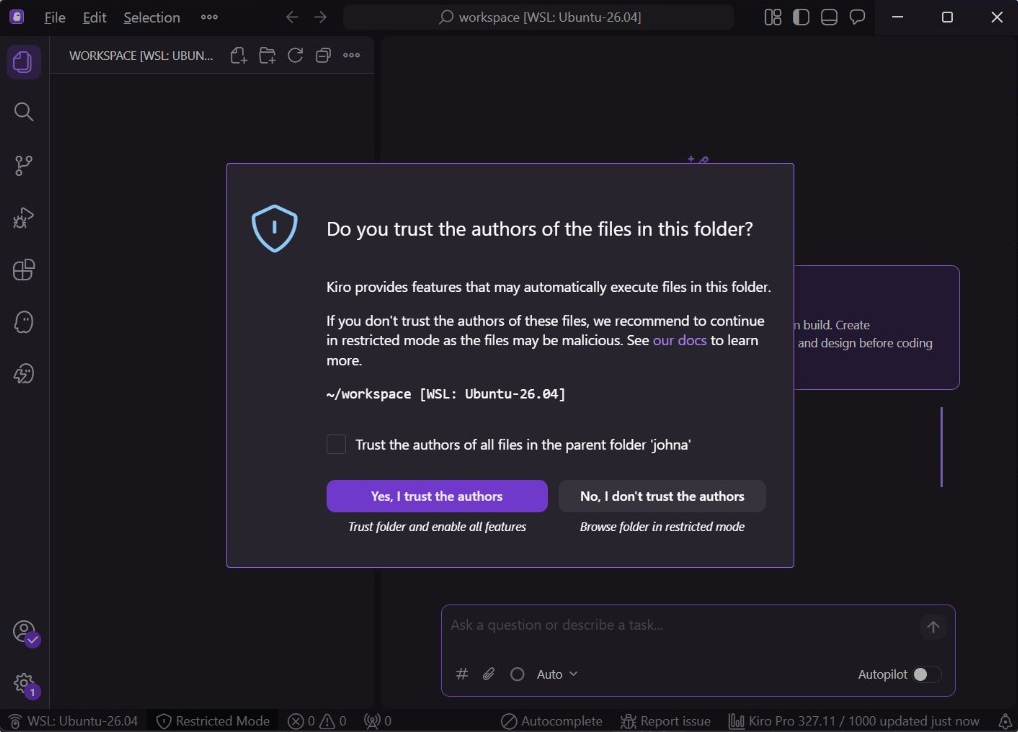1018x732 pixels.
Task: Click WSL: Ubuntu-26.04 remote indicator
Action: (73, 721)
